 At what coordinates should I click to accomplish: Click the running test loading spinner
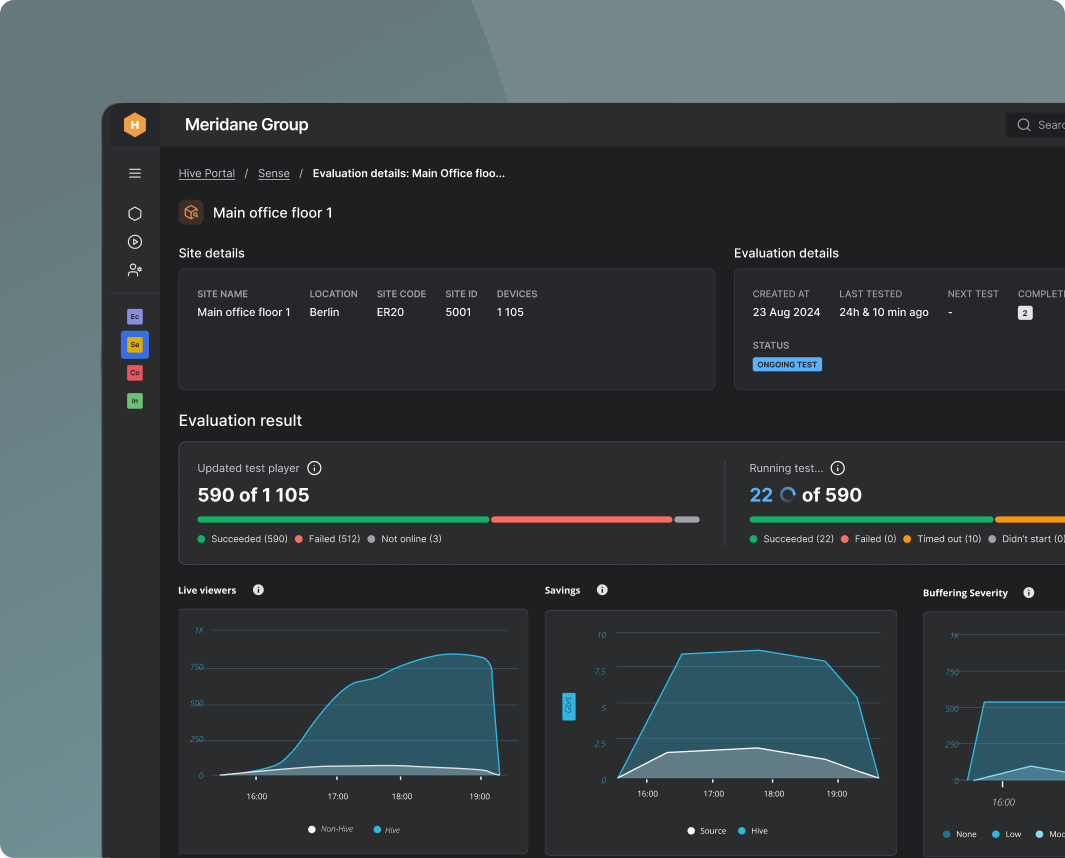(787, 495)
